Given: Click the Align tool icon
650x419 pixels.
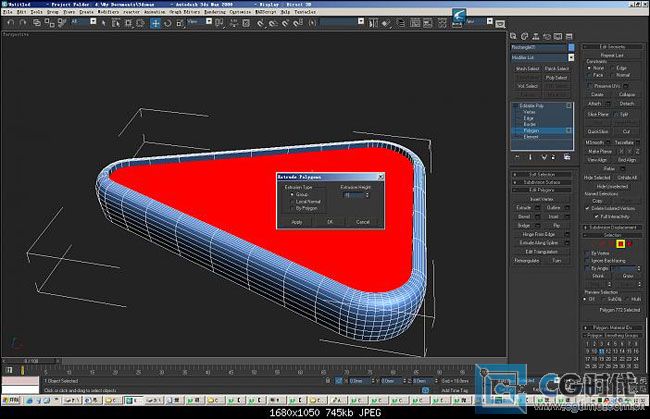Looking at the screenshot, I should (386, 23).
